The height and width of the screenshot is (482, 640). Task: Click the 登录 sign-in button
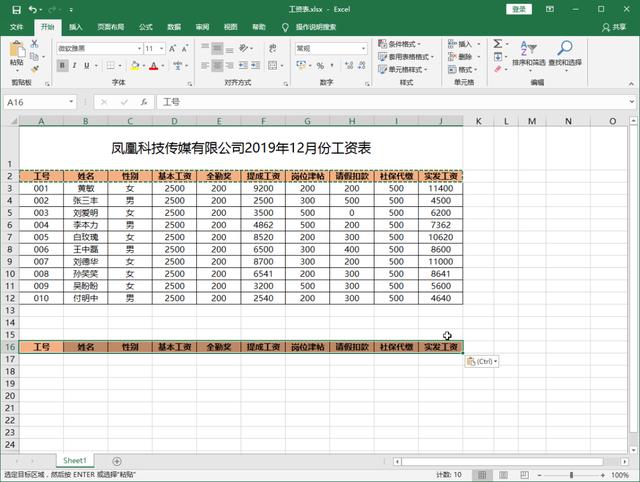pyautogui.click(x=519, y=9)
